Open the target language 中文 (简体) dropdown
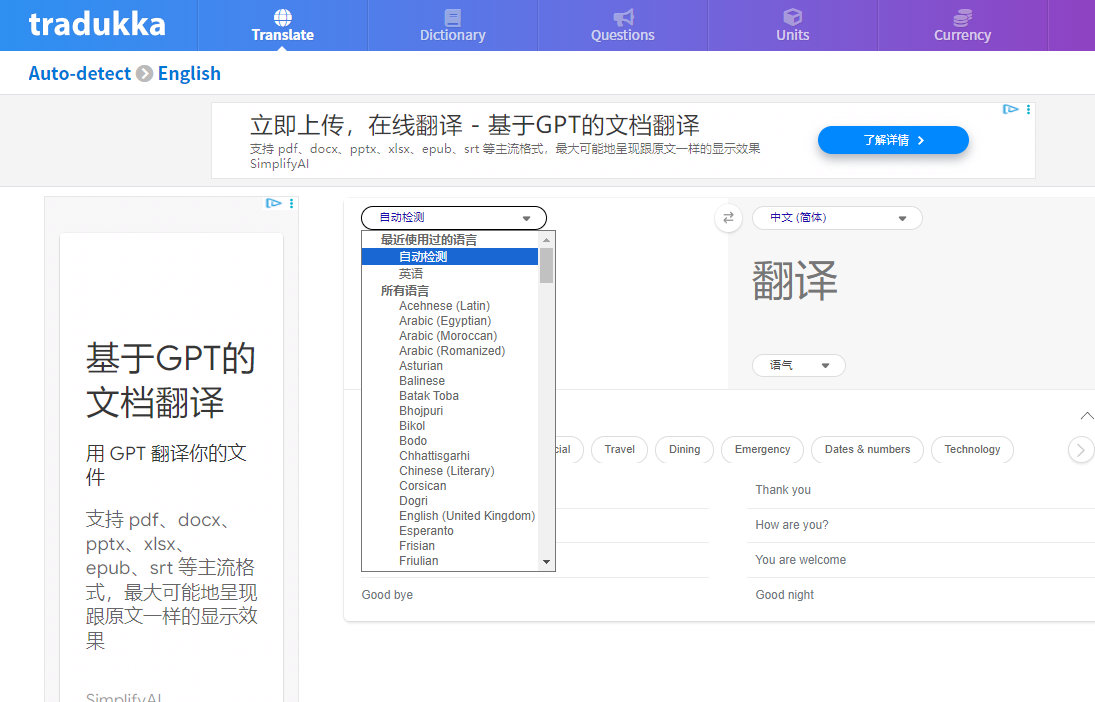 click(837, 218)
